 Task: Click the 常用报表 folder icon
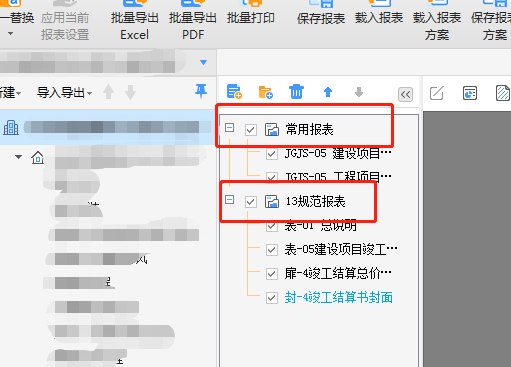pos(272,129)
